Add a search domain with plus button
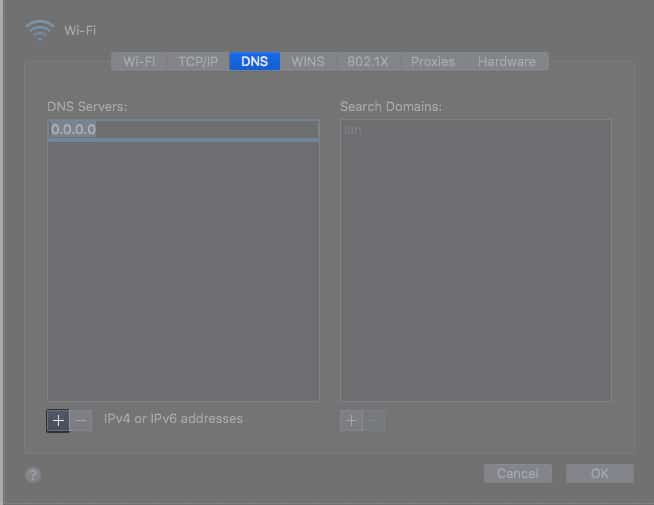 (x=351, y=421)
